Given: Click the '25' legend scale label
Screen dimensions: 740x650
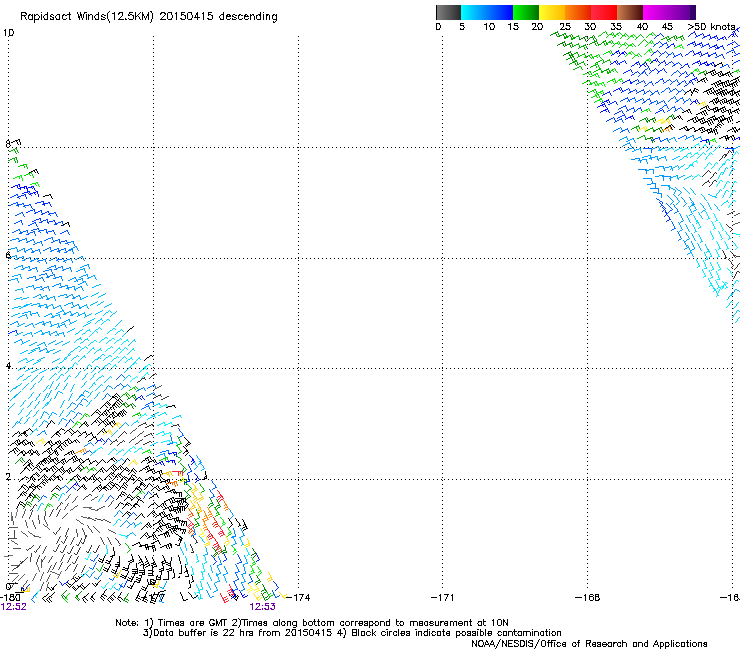Looking at the screenshot, I should 565,27.
